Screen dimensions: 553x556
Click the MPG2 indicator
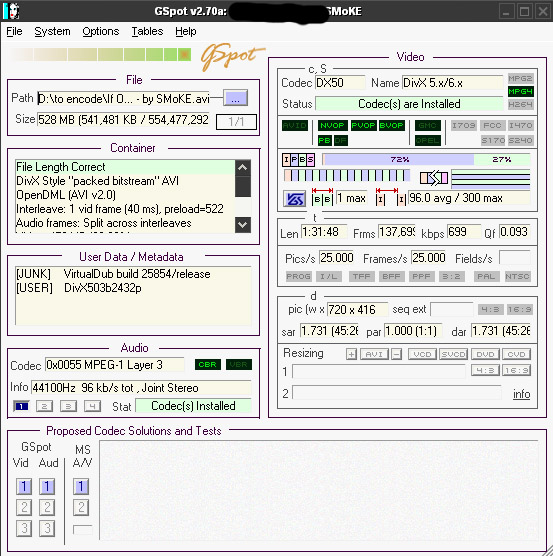coord(520,78)
